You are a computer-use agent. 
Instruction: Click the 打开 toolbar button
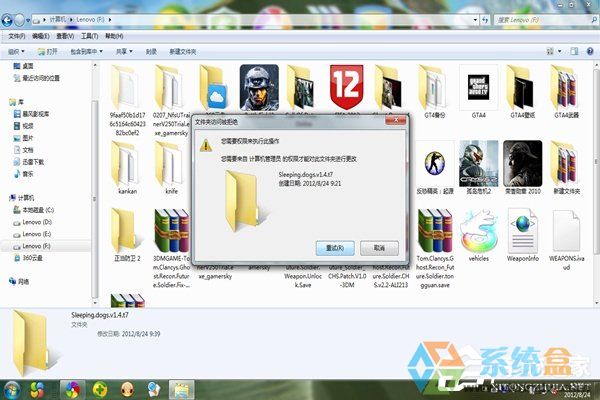pos(48,51)
